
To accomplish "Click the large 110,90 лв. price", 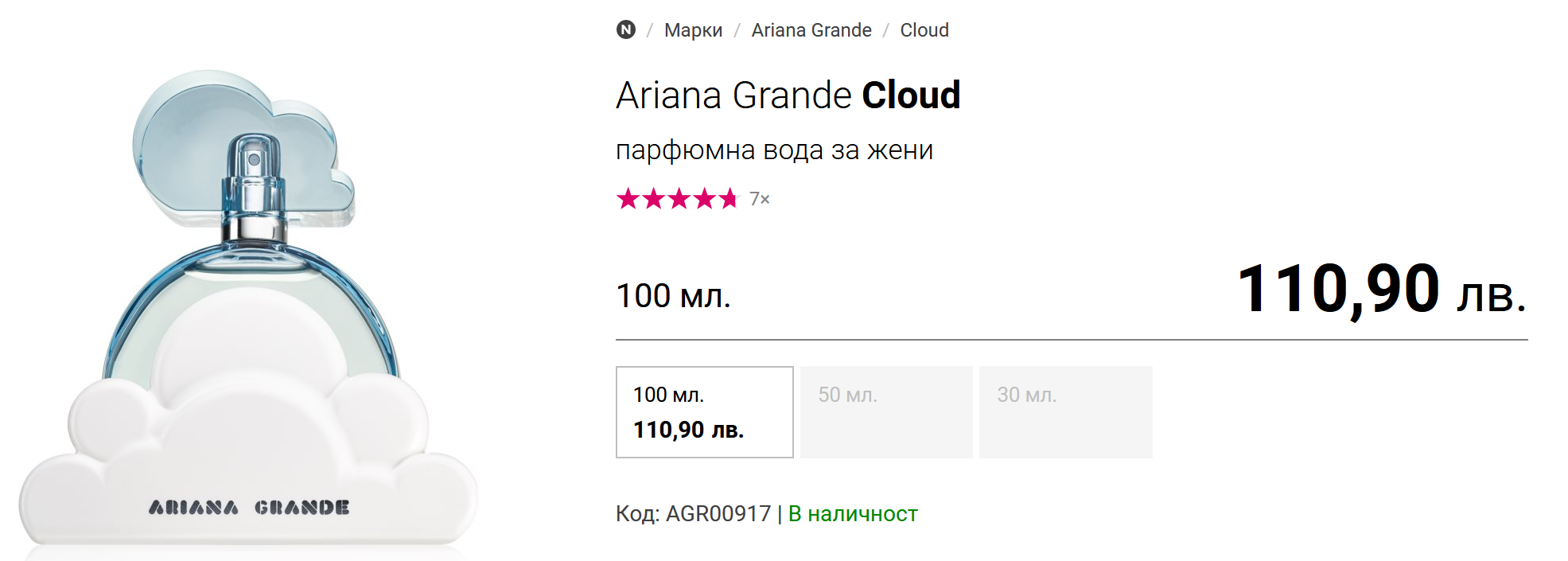I will [1381, 290].
